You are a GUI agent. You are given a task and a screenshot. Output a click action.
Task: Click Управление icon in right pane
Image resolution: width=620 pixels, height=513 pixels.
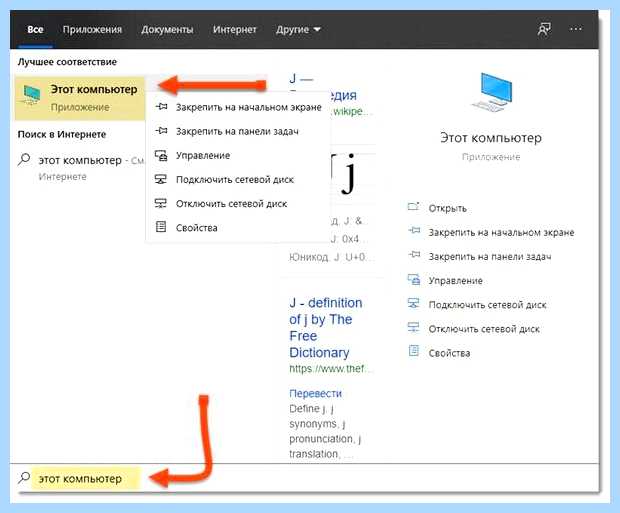414,280
